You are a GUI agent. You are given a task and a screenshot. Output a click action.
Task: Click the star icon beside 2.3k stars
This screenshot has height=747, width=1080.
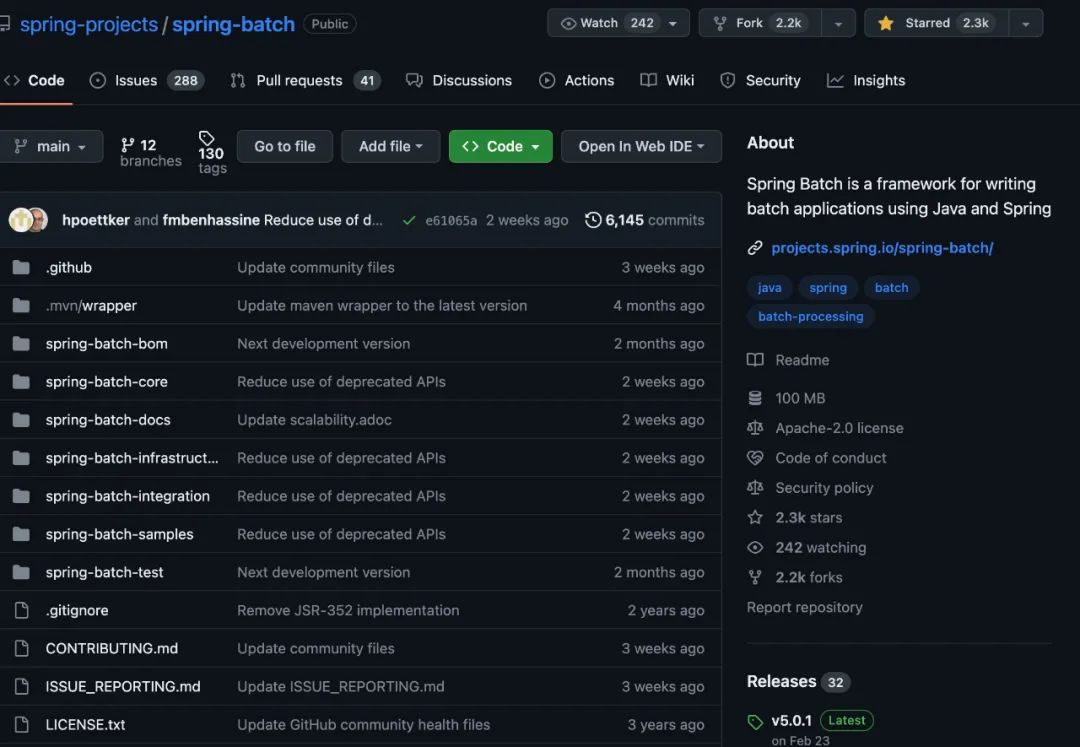tap(755, 517)
